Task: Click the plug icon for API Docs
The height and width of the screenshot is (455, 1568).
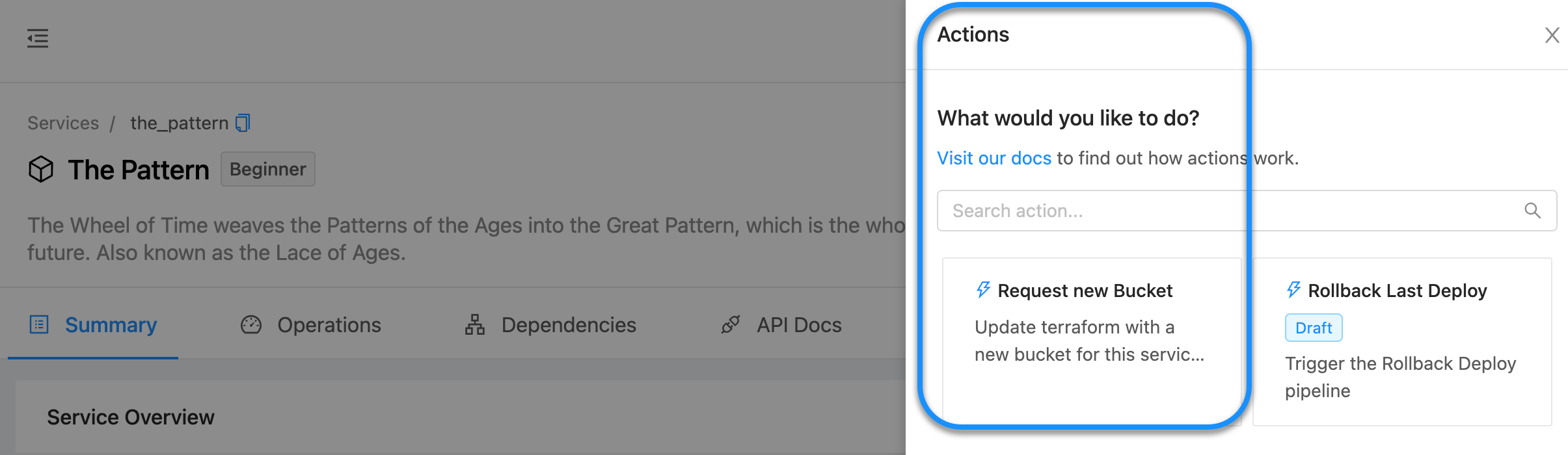Action: (731, 325)
